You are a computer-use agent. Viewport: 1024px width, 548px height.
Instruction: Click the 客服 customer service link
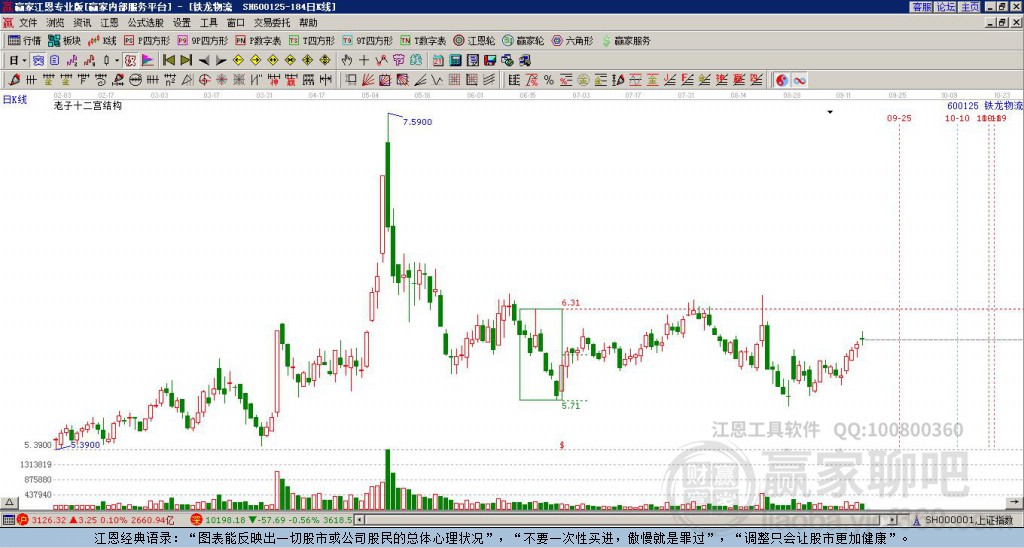click(921, 7)
